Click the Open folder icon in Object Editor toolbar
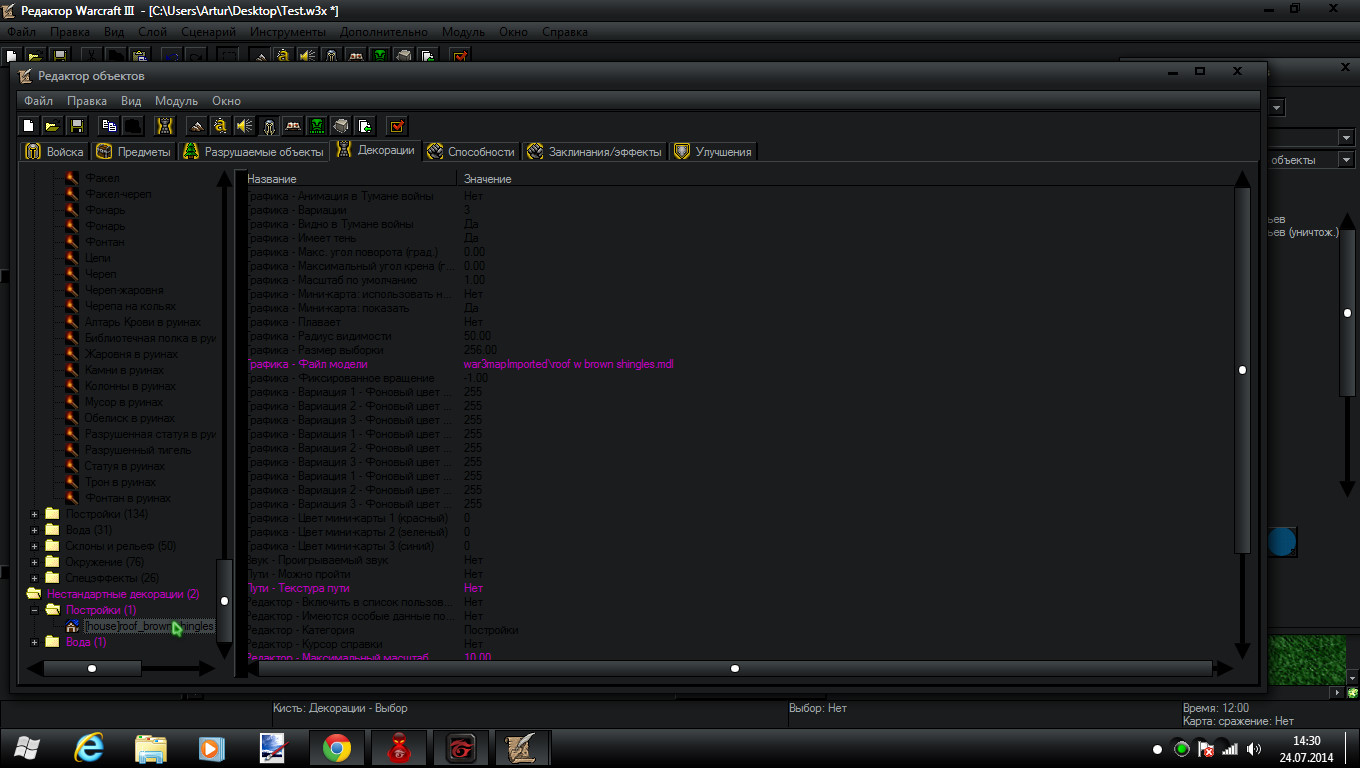This screenshot has width=1360, height=768. [x=52, y=126]
